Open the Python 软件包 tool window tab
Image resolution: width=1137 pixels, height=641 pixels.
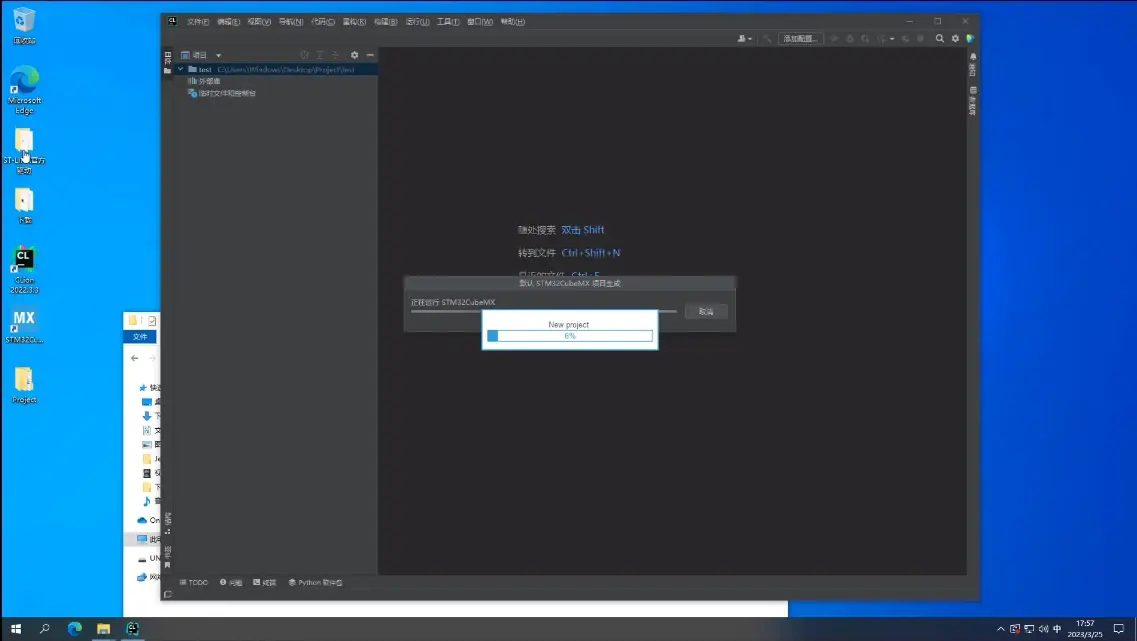[x=315, y=582]
